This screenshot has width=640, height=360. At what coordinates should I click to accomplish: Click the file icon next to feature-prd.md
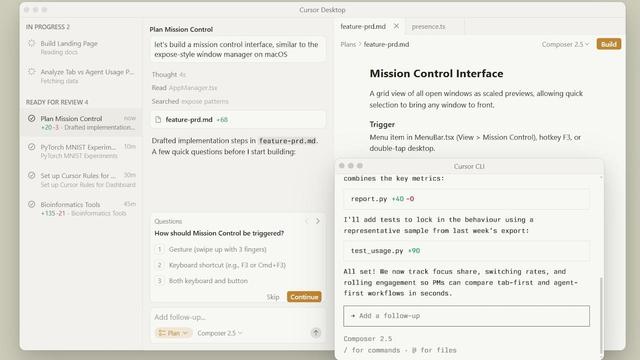158,120
